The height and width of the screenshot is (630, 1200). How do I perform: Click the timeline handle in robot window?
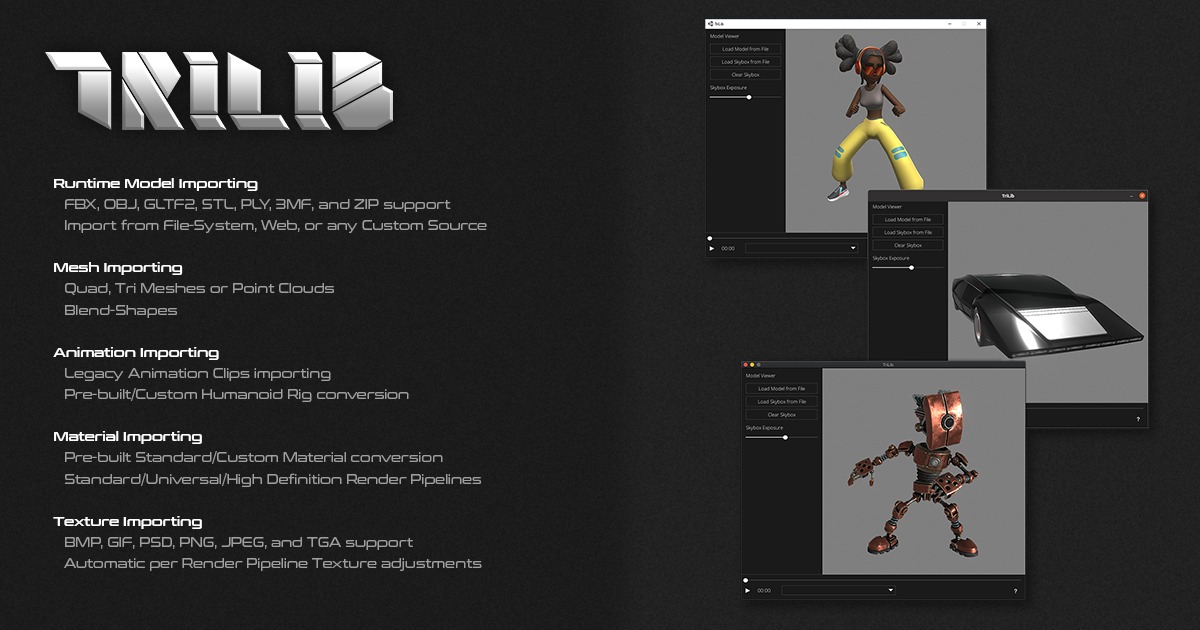click(745, 580)
